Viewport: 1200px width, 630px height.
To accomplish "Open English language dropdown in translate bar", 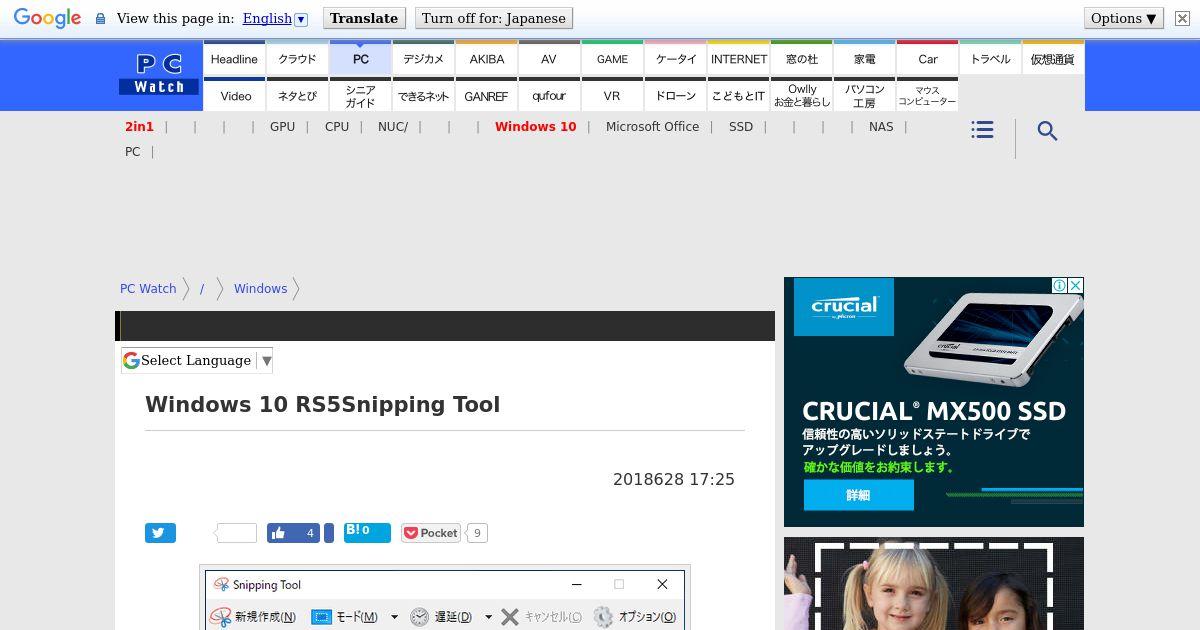I will click(275, 18).
